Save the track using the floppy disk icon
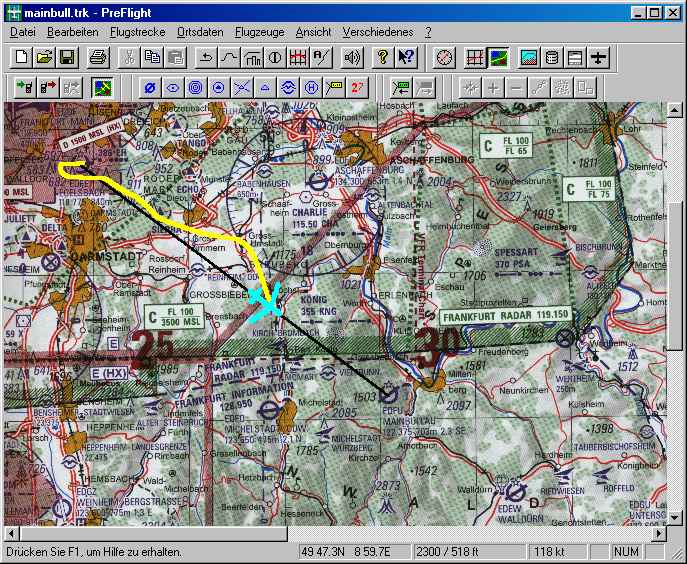Viewport: 687px width, 564px height. tap(67, 57)
